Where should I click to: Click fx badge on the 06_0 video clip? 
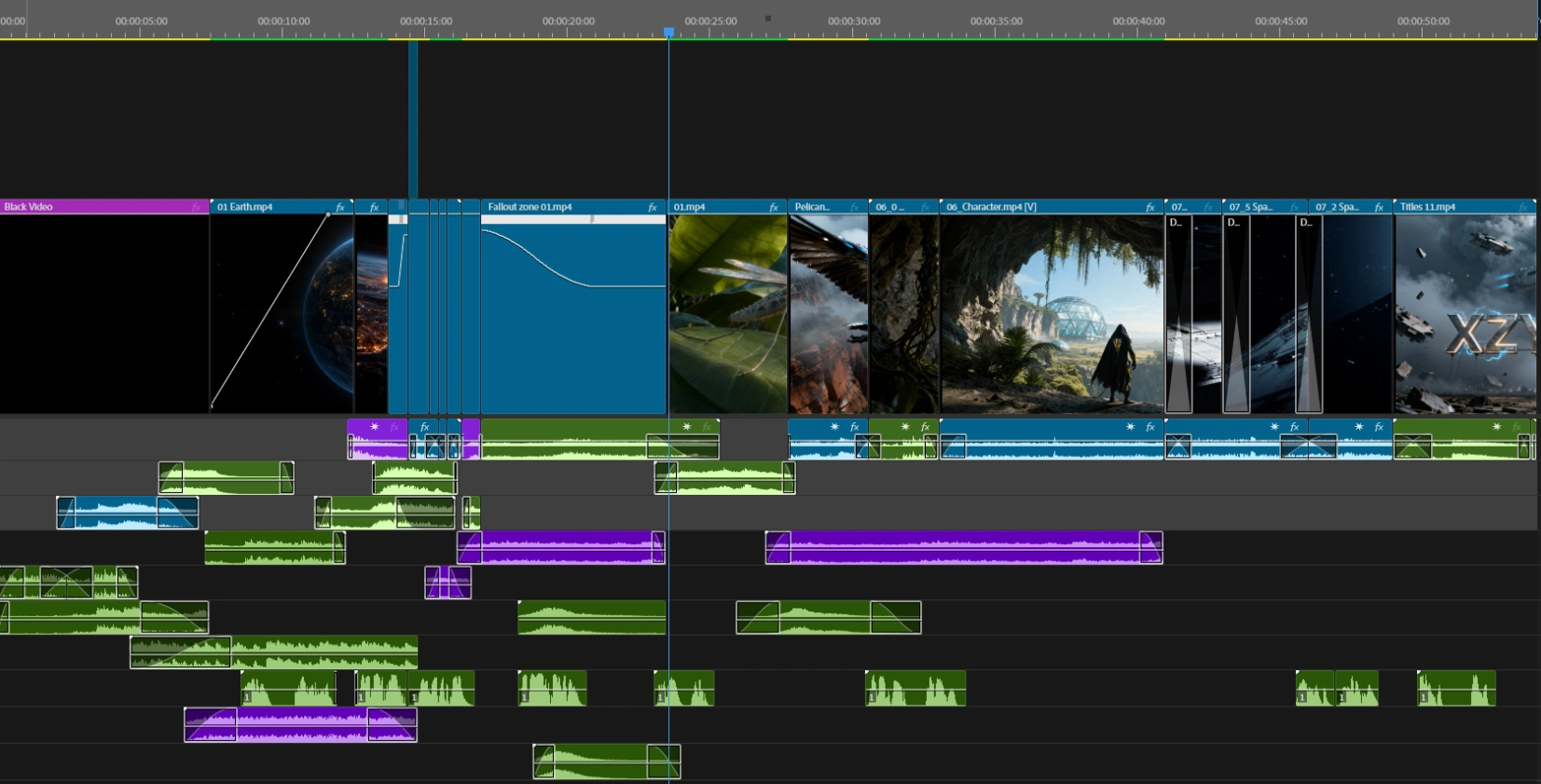pos(926,207)
